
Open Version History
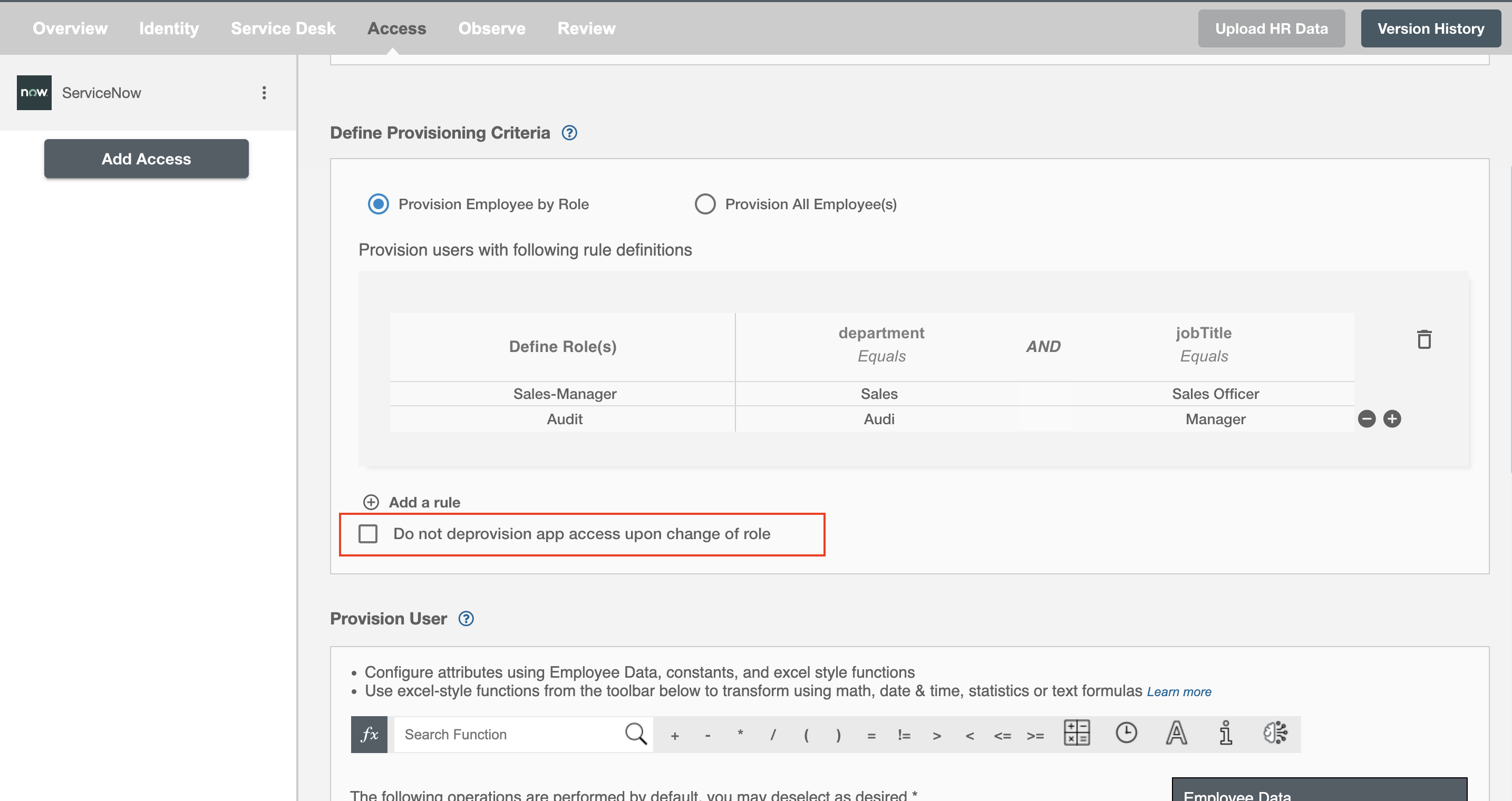coord(1430,28)
